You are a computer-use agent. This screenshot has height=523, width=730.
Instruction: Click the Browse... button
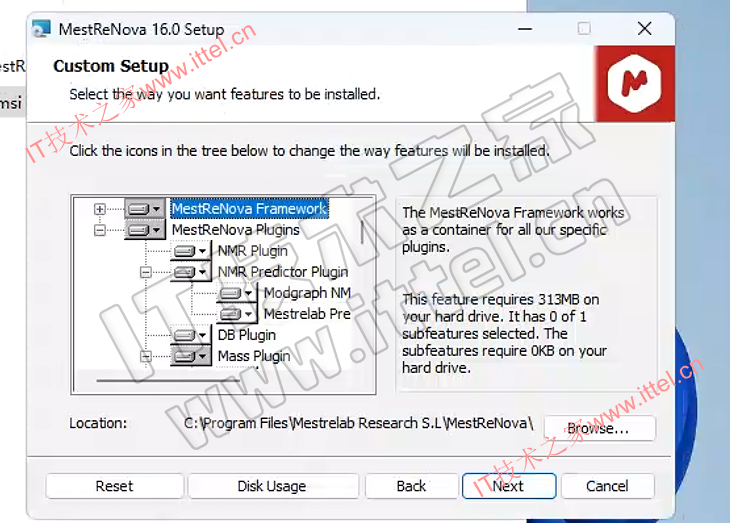pyautogui.click(x=598, y=429)
